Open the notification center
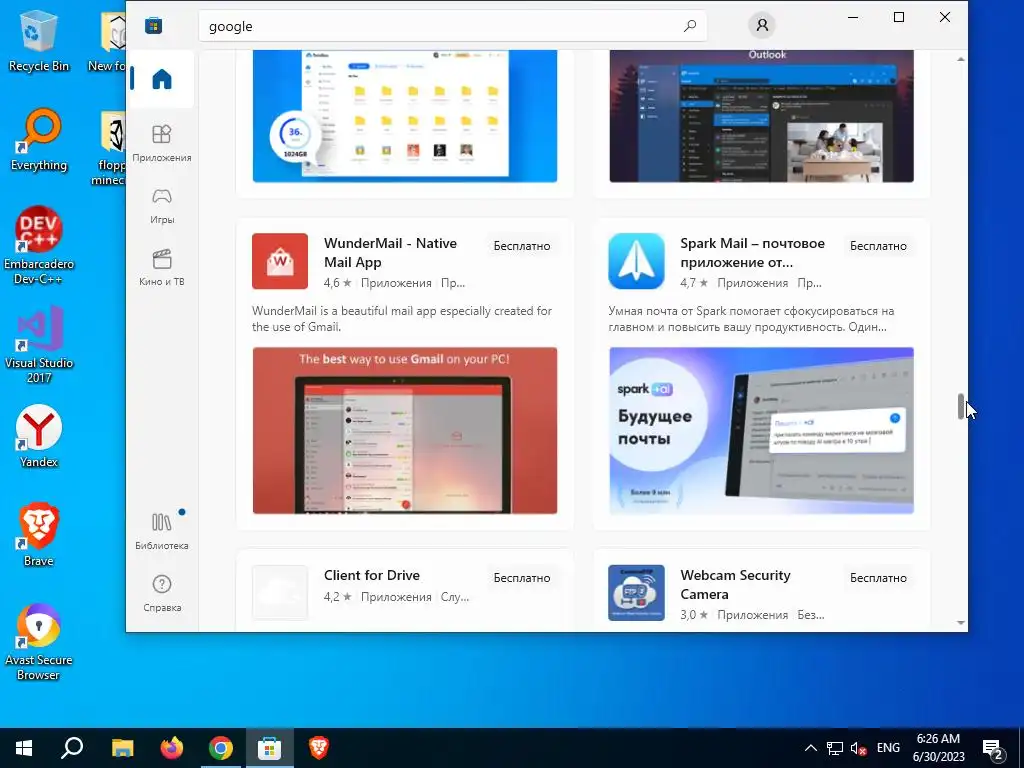 993,748
